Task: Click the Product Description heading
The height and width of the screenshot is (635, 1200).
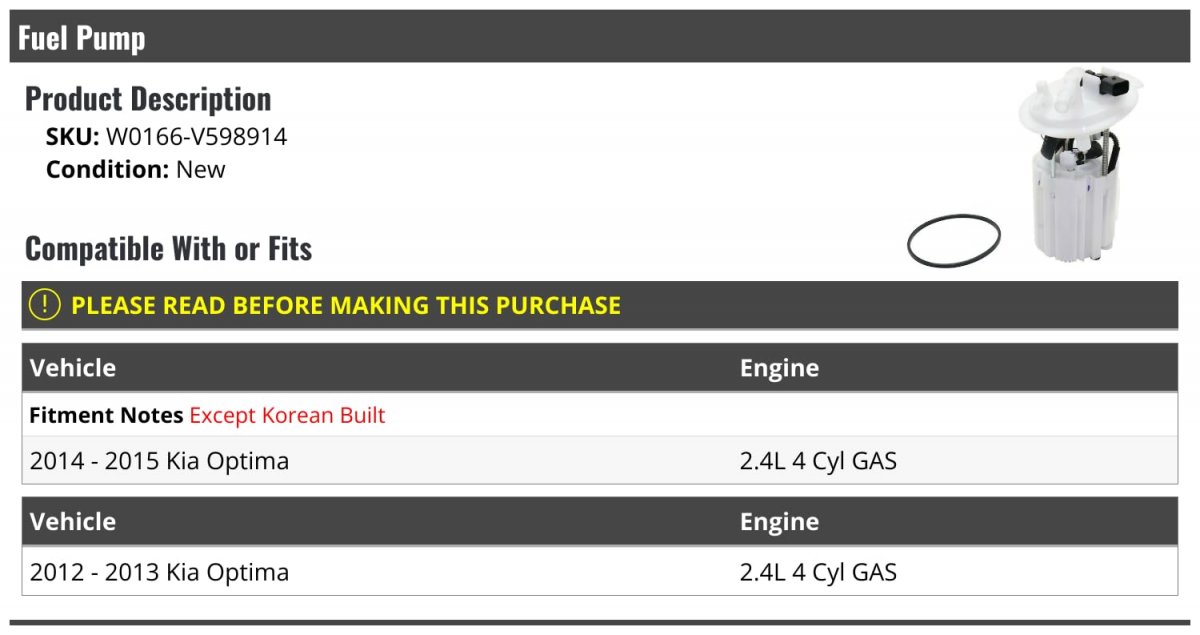Action: (148, 99)
